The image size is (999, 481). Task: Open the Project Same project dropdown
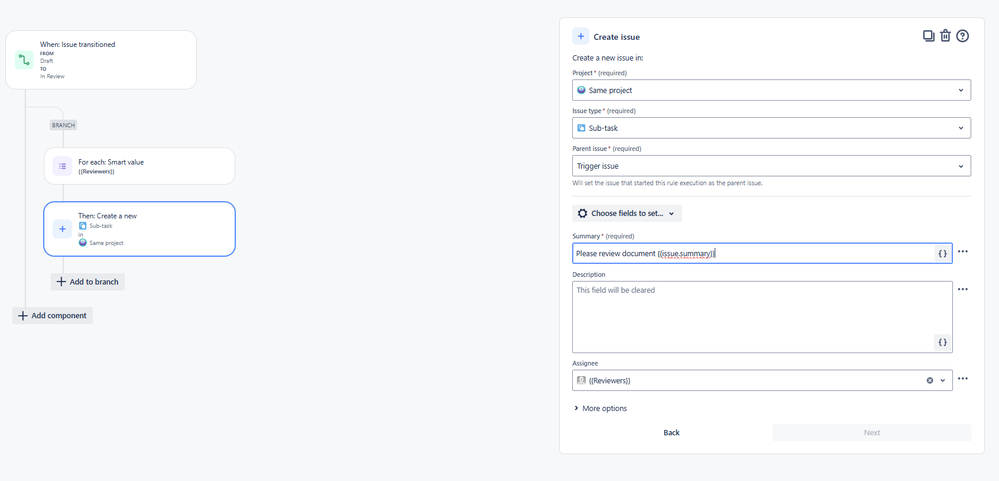772,90
